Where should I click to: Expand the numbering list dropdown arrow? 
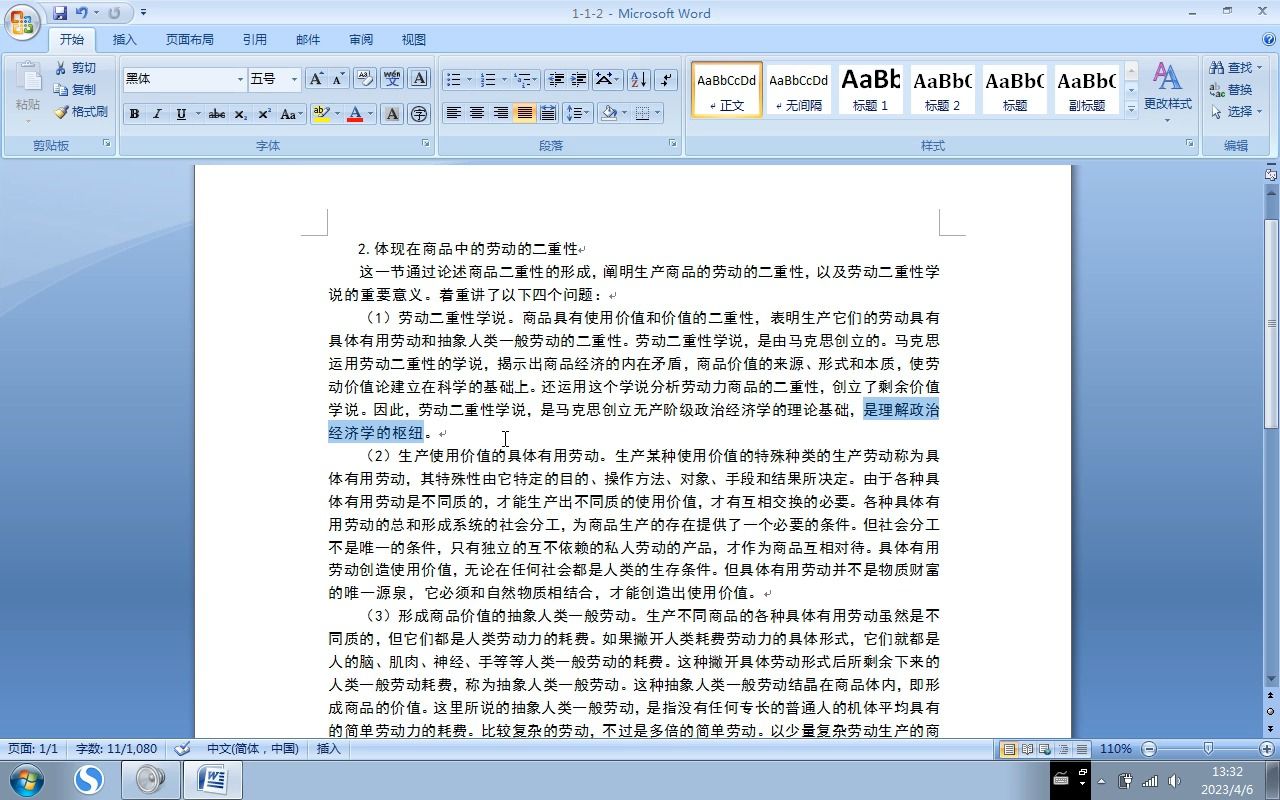(x=505, y=79)
